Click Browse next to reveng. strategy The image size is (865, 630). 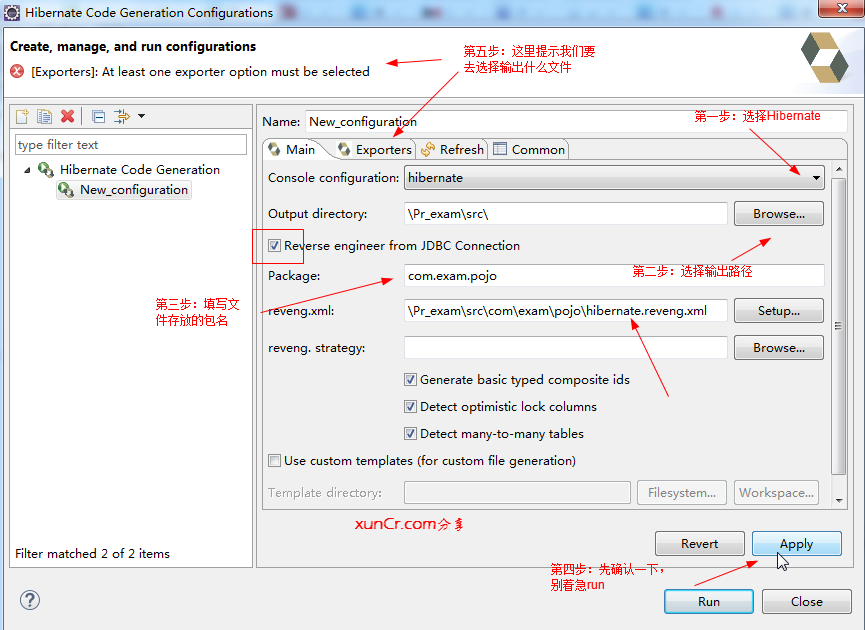point(778,348)
